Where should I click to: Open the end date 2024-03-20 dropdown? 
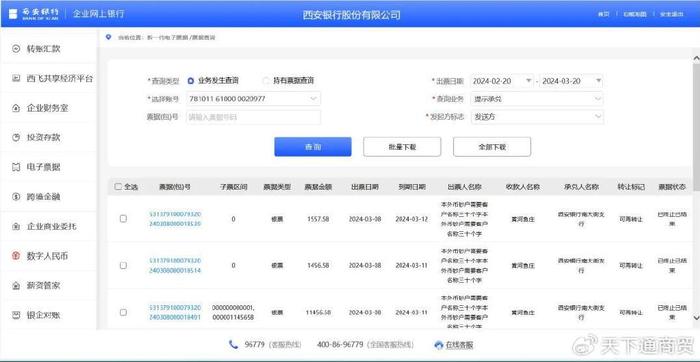(598, 81)
